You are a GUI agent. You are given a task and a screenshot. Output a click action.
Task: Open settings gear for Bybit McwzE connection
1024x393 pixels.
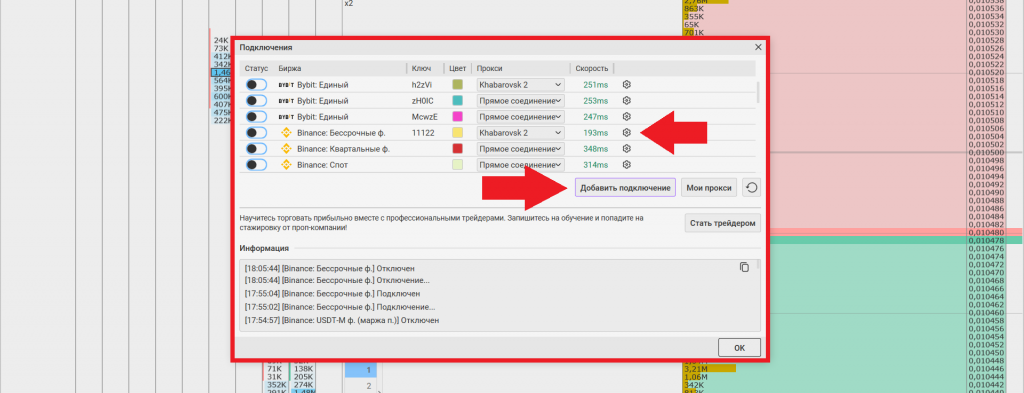[x=626, y=116]
